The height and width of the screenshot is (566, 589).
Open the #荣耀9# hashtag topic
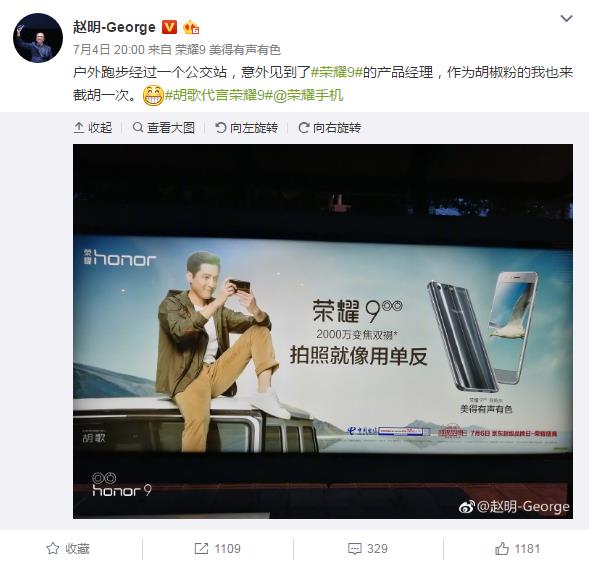pyautogui.click(x=337, y=72)
